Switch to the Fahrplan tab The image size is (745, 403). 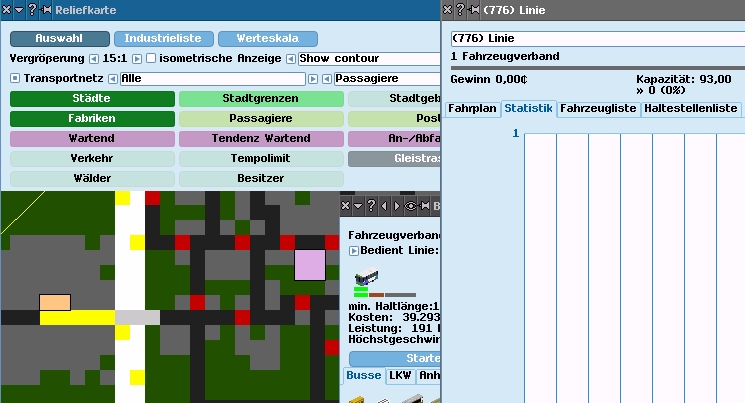click(472, 108)
